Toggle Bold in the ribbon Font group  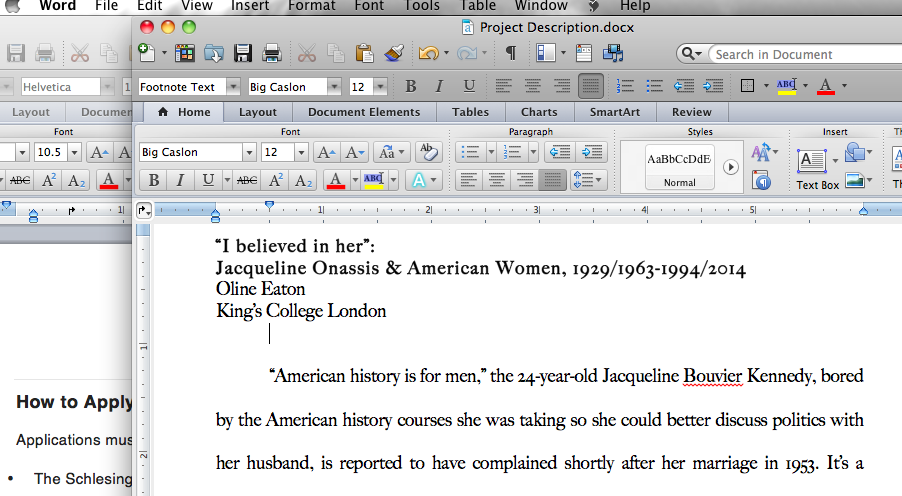coord(154,180)
